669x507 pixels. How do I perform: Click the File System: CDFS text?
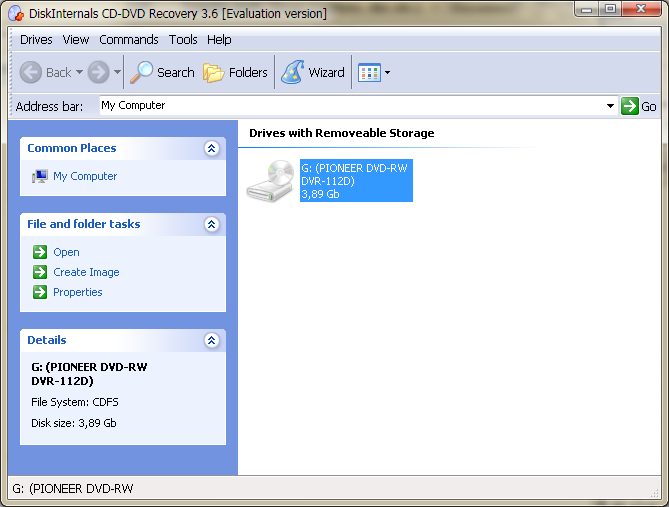75,402
